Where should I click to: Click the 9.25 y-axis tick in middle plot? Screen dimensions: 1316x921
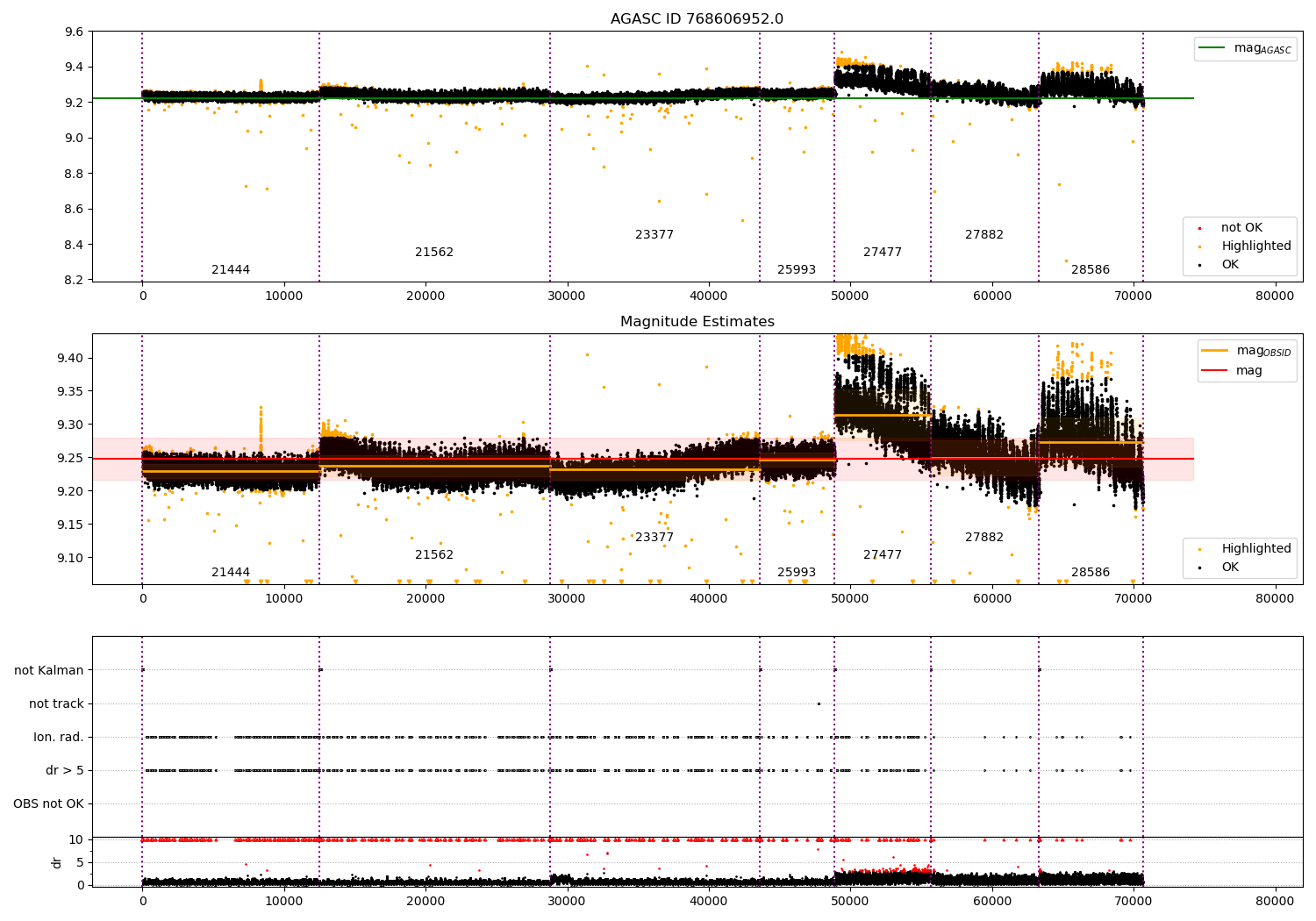click(72, 458)
